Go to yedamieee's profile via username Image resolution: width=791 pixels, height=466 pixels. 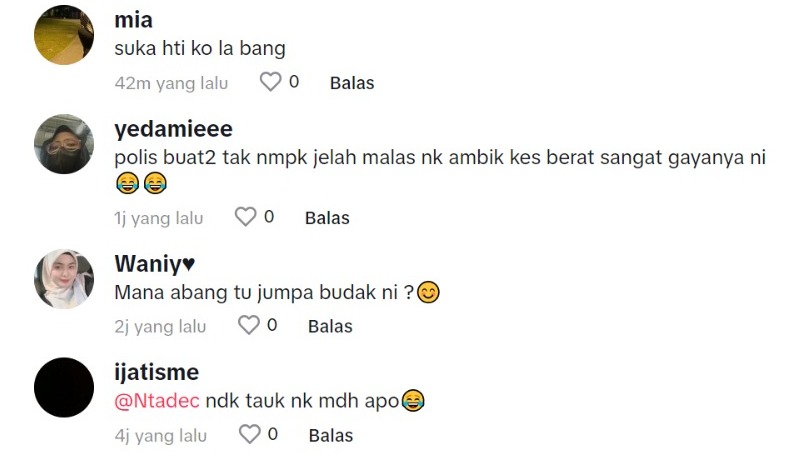point(173,129)
